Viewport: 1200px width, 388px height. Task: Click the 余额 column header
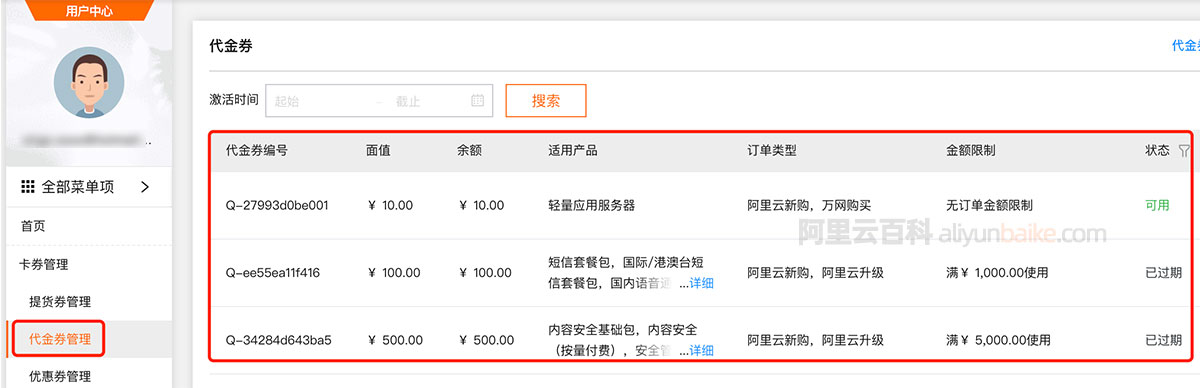pyautogui.click(x=469, y=151)
